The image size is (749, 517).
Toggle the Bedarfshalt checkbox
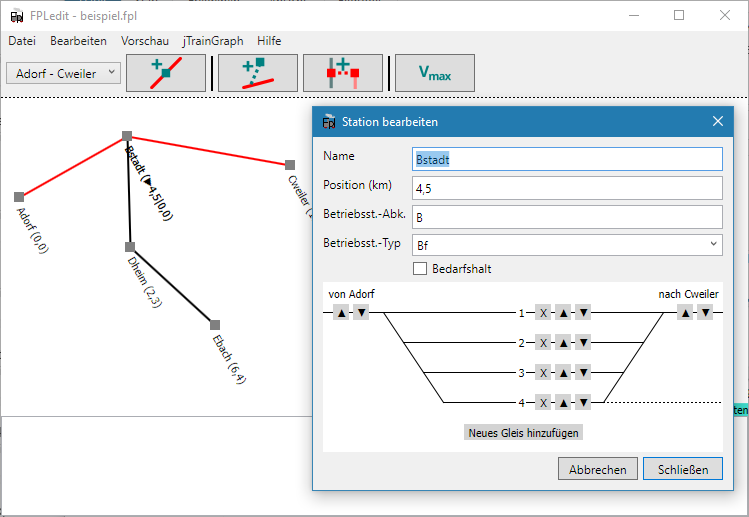[420, 269]
